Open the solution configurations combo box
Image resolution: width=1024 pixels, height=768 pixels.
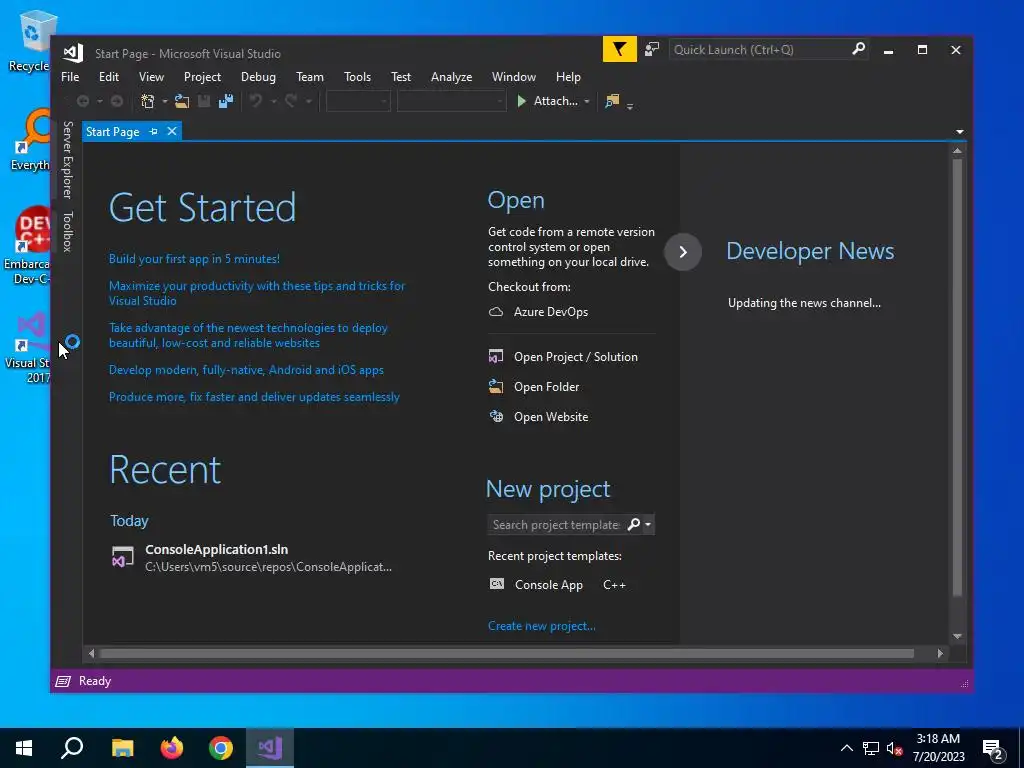coord(358,101)
